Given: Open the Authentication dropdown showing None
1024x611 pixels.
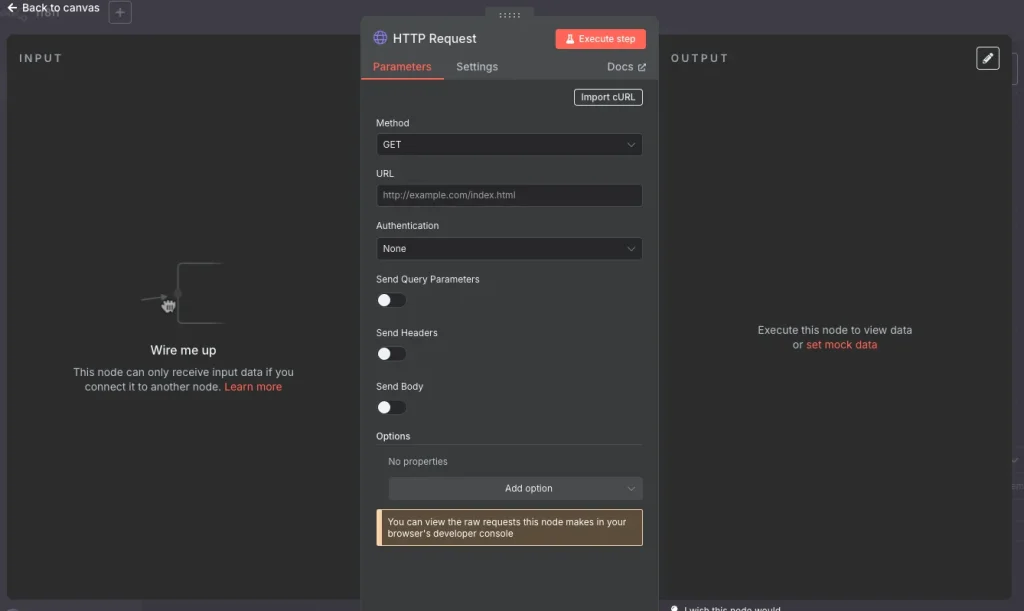Looking at the screenshot, I should (509, 249).
